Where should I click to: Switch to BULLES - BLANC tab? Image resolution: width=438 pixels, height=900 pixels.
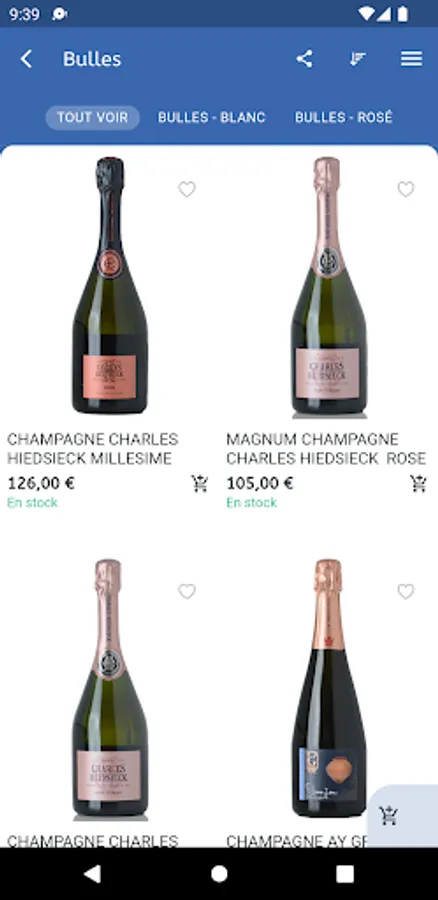[212, 118]
